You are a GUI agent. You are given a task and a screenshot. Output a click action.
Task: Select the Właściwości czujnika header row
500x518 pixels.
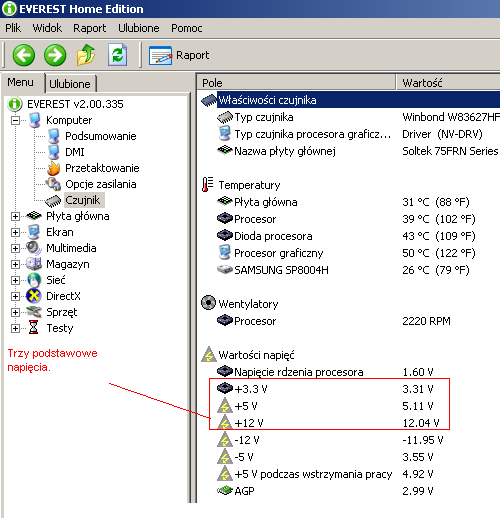350,100
